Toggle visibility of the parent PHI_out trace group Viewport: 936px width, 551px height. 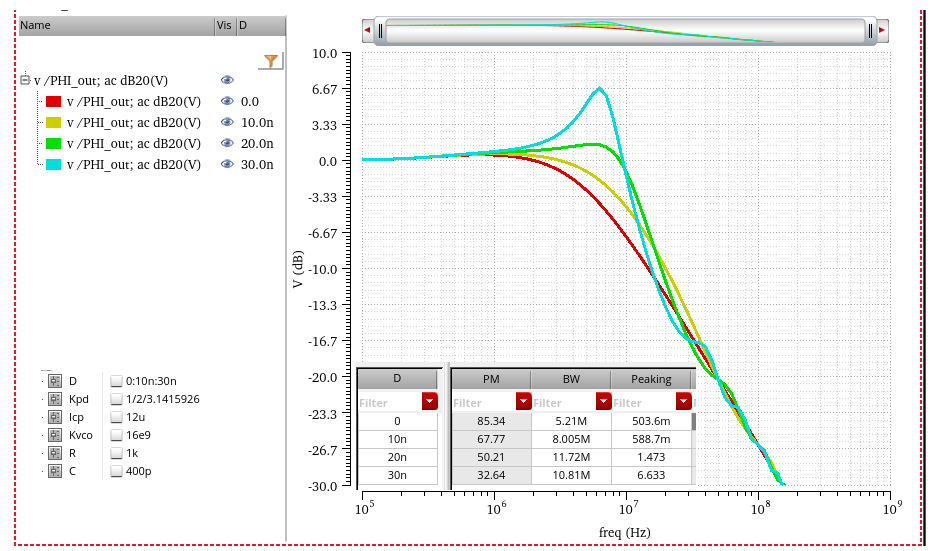point(227,80)
